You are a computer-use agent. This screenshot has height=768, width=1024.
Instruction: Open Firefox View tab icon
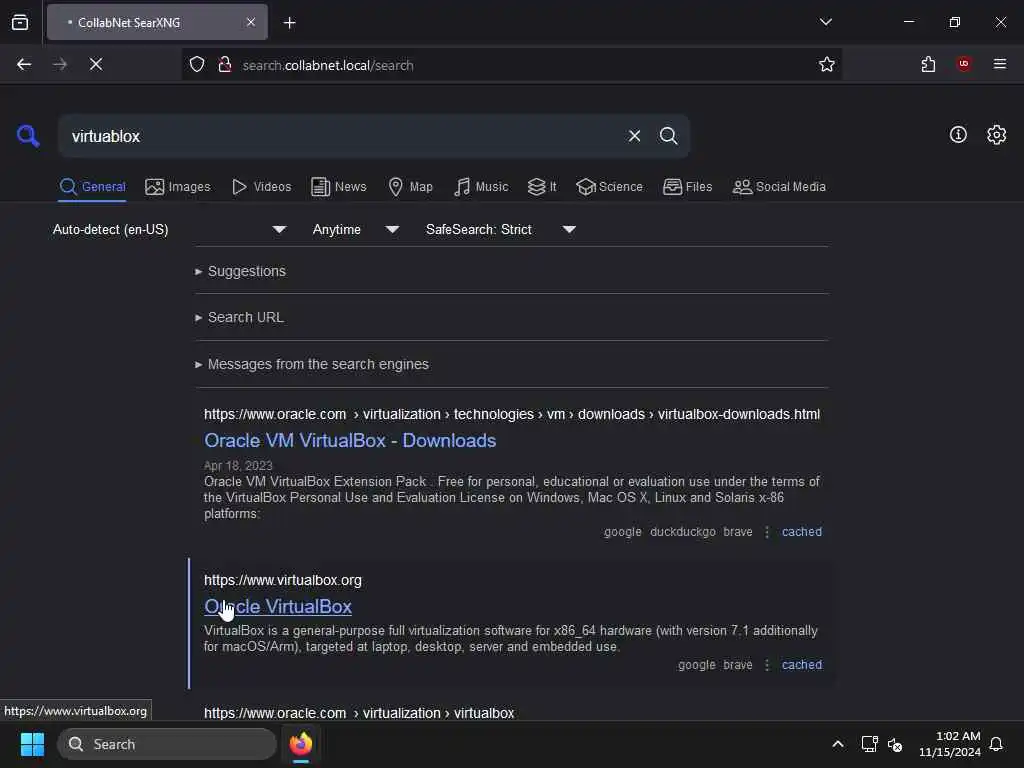(x=20, y=22)
